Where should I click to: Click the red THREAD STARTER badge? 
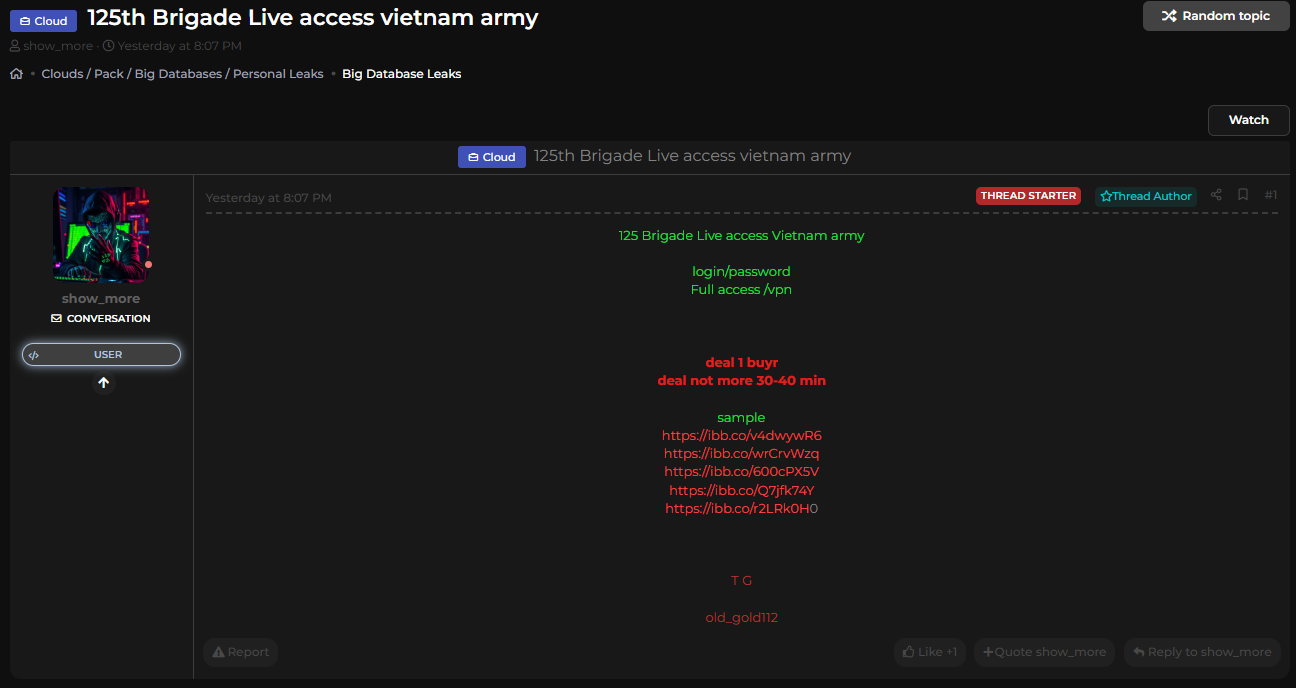pyautogui.click(x=1028, y=196)
